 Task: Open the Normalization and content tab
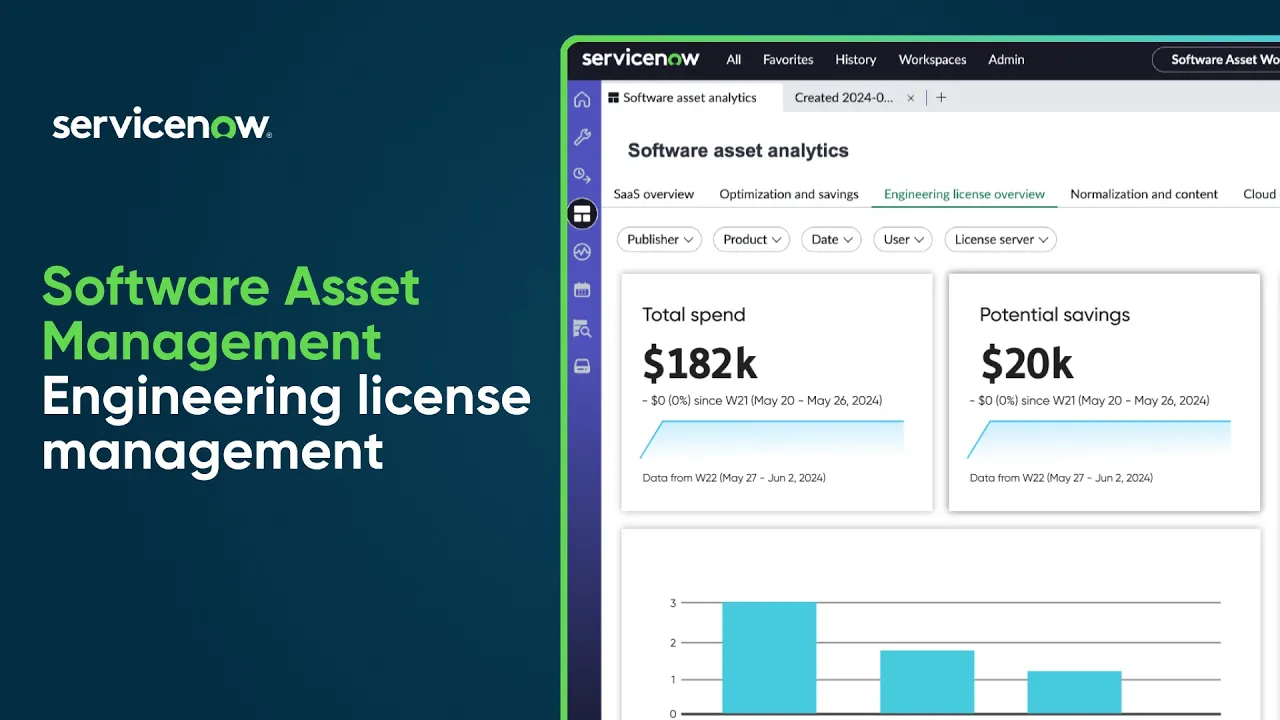(1144, 194)
